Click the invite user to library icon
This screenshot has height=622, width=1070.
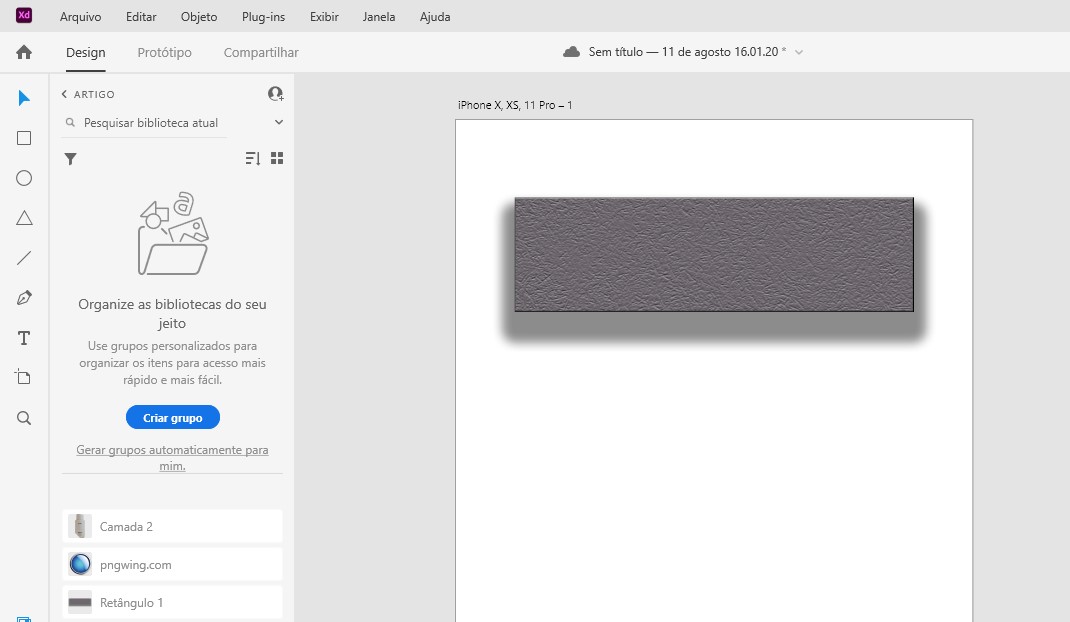[276, 94]
